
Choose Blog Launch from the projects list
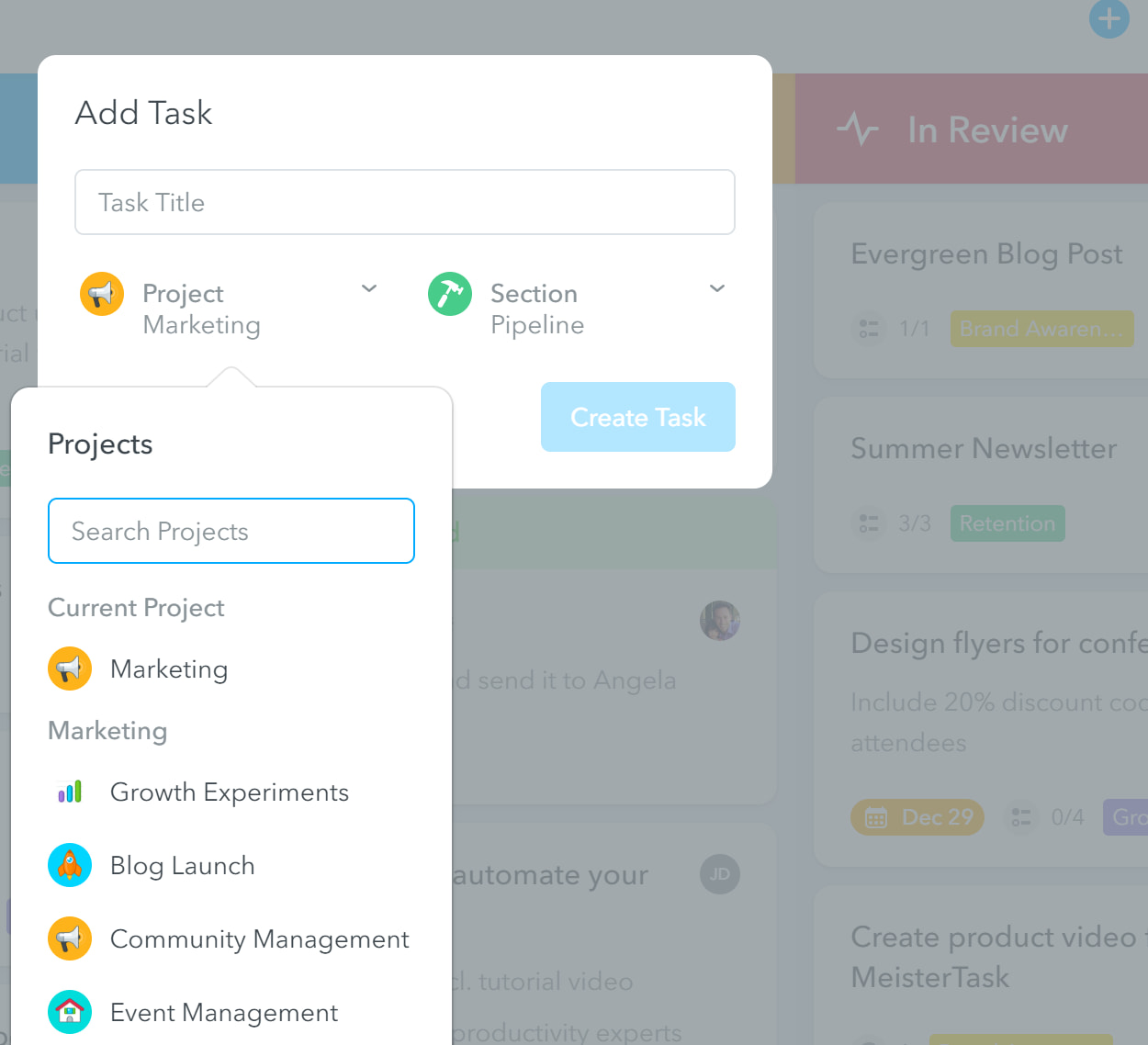(x=182, y=866)
